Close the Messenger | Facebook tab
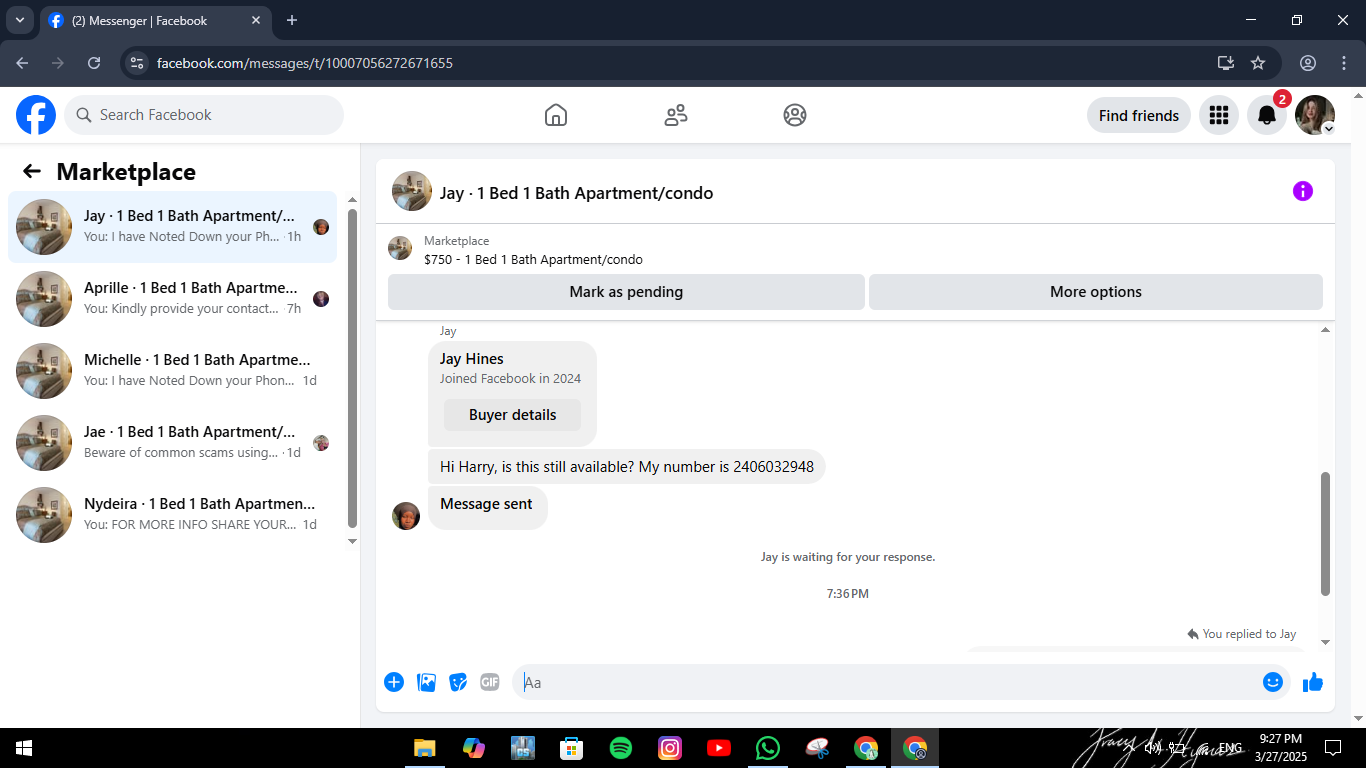Screen dimensions: 1366x768 coord(256,20)
